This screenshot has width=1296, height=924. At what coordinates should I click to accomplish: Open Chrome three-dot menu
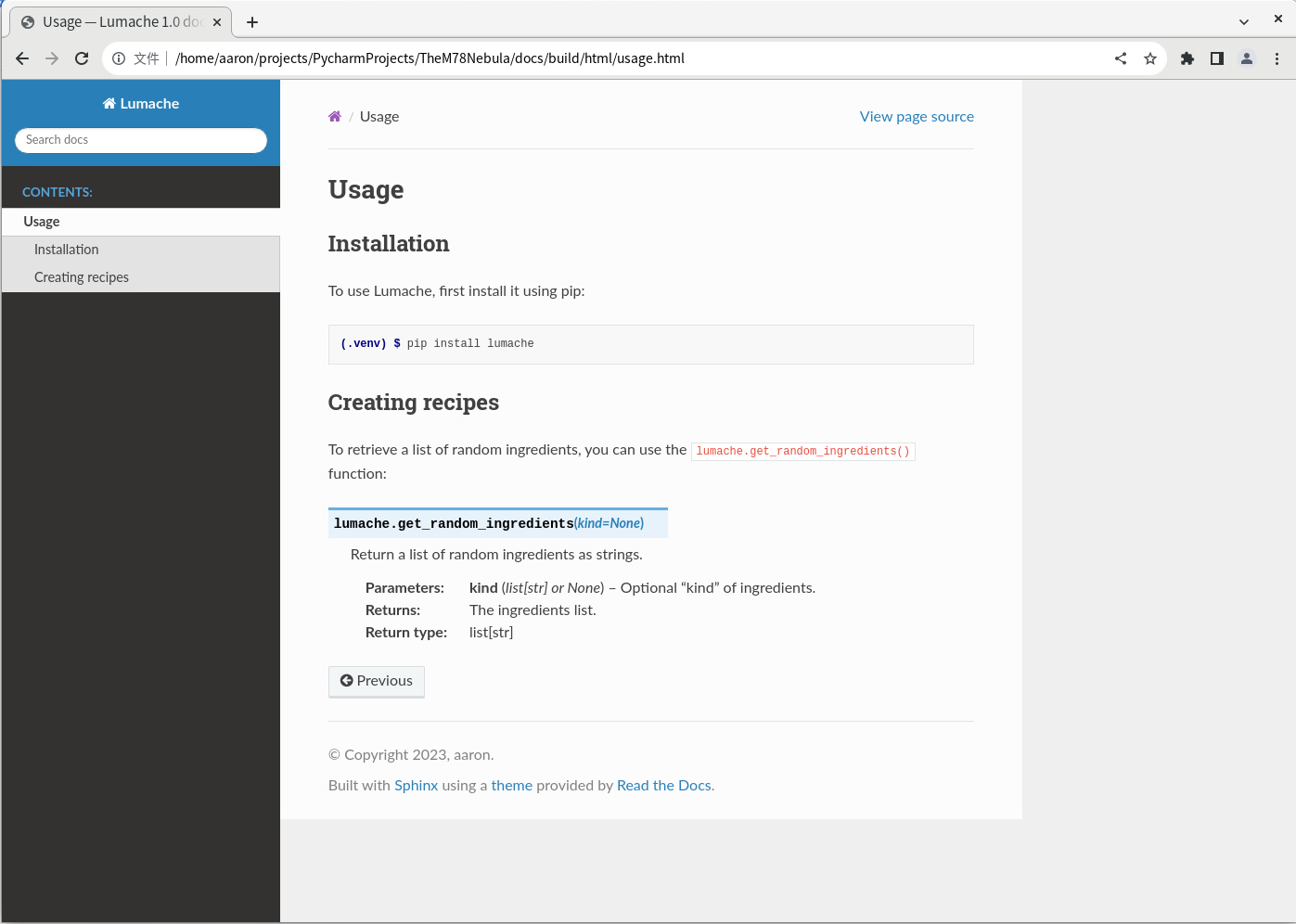click(x=1277, y=58)
